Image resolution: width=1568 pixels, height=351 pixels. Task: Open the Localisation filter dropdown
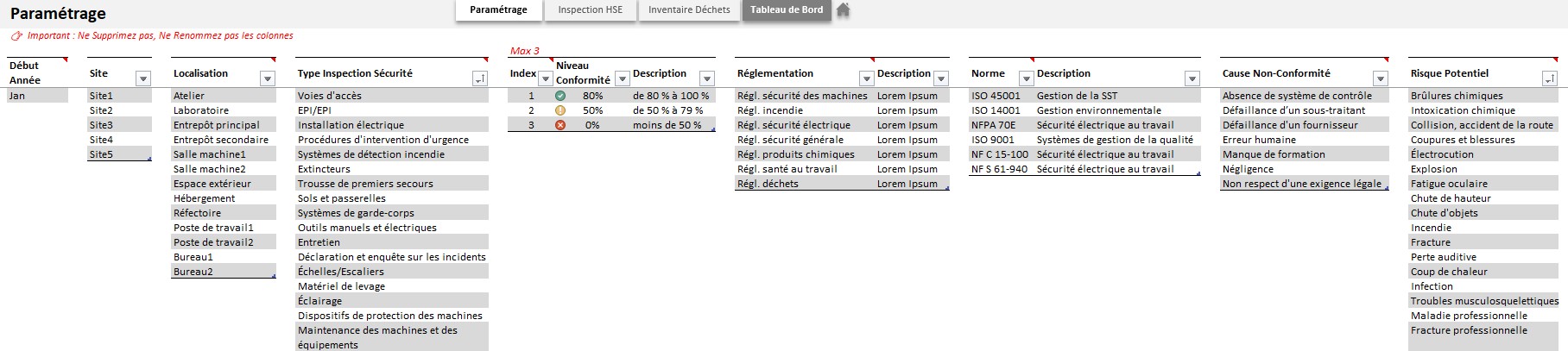268,79
